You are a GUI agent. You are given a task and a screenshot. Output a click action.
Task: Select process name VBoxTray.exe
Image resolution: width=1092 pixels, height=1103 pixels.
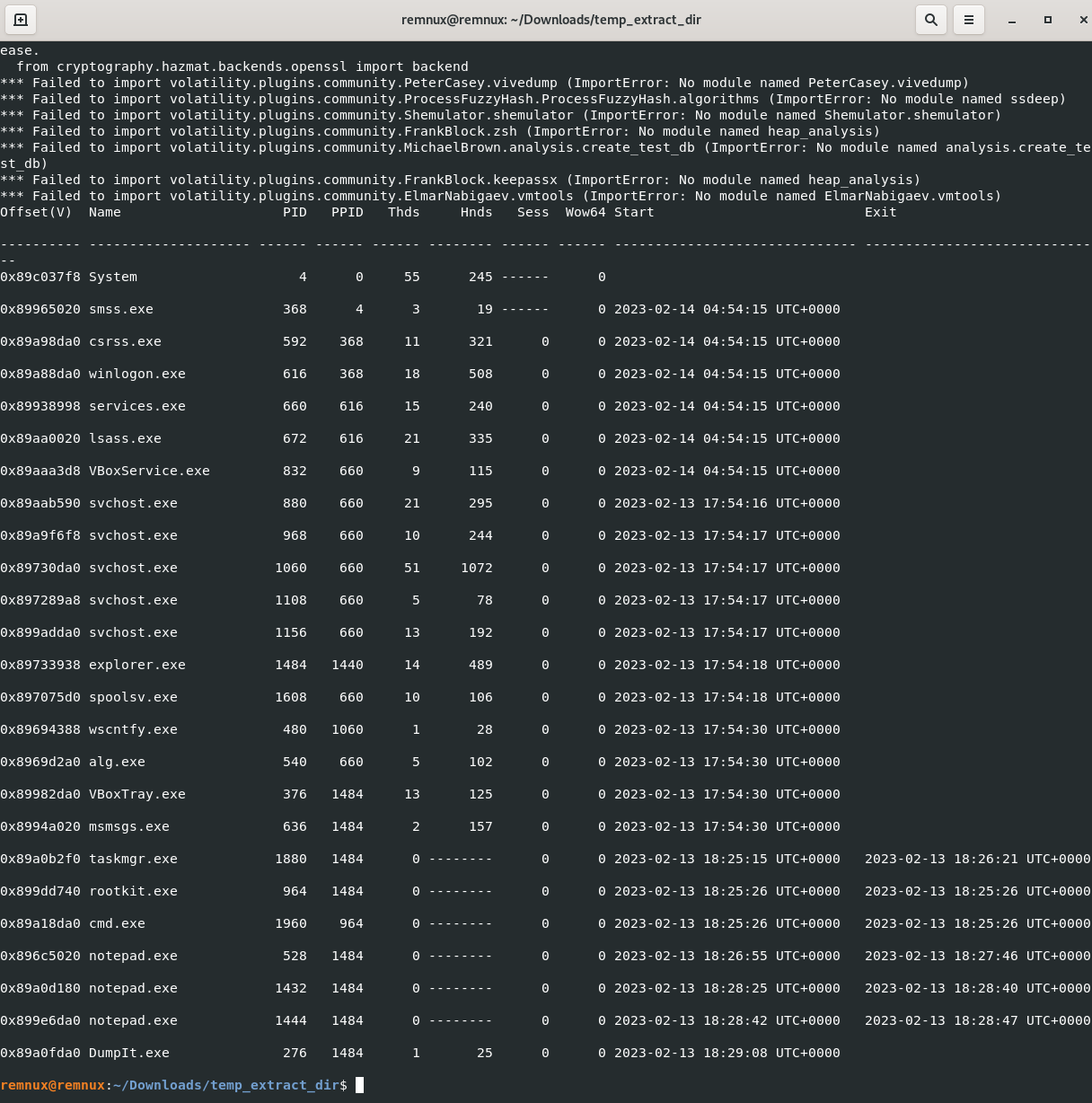(x=137, y=794)
